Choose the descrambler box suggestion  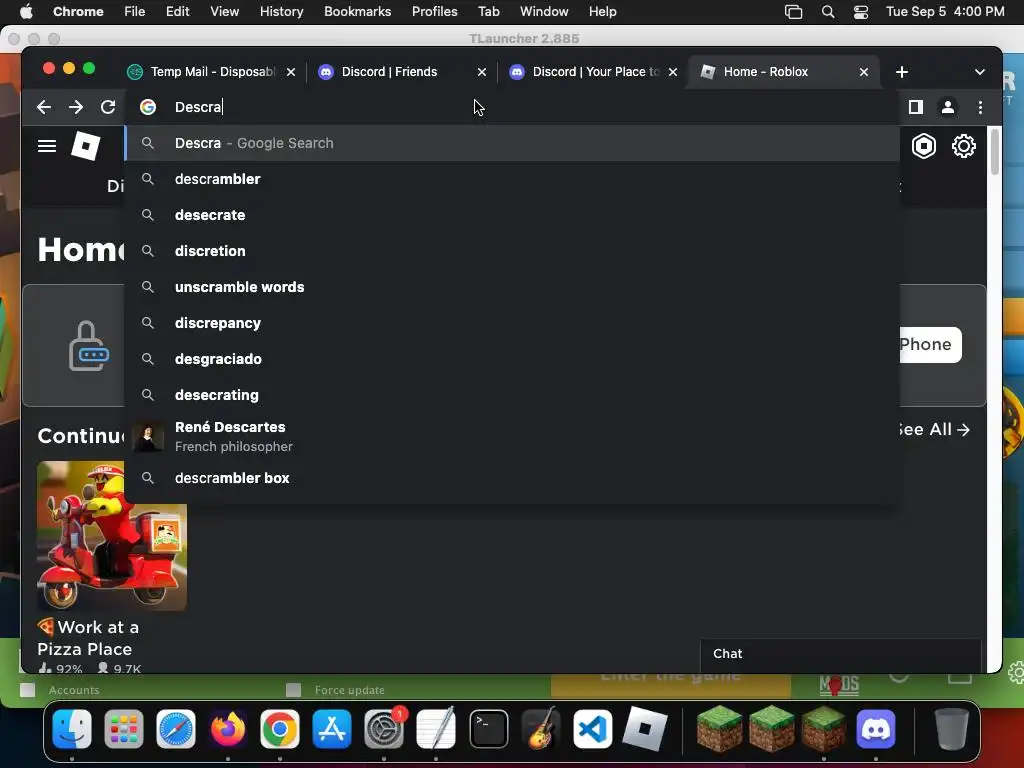click(x=512, y=478)
